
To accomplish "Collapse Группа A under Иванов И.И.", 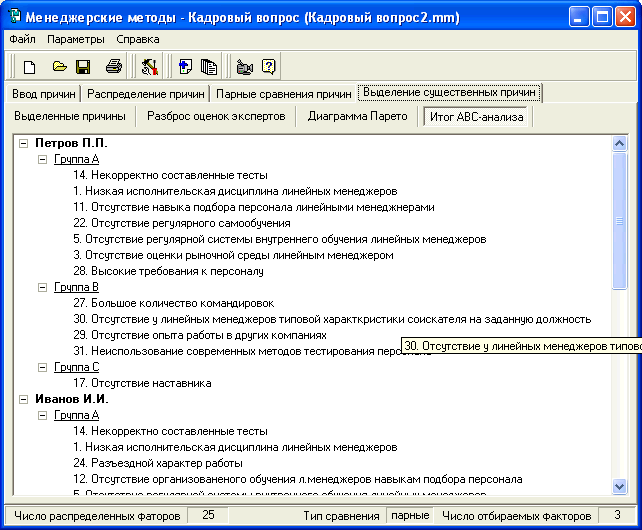I will (x=42, y=415).
